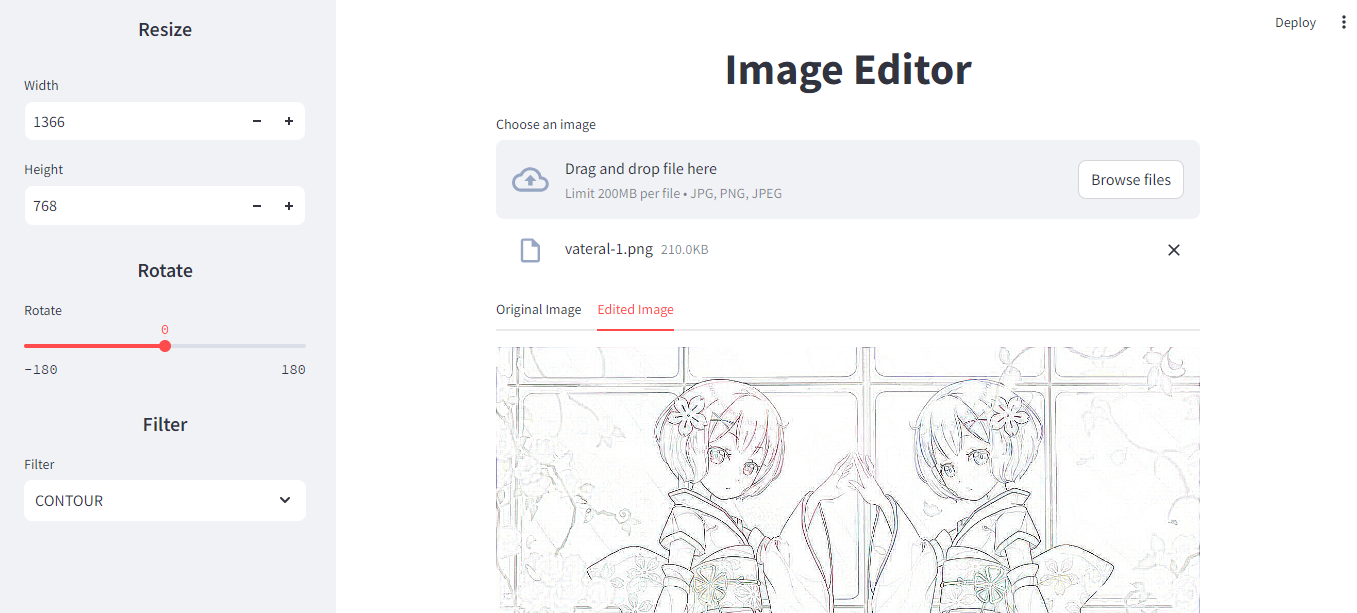Increase the Height value with plus button
Viewport: 1357px width, 613px height.
(289, 206)
